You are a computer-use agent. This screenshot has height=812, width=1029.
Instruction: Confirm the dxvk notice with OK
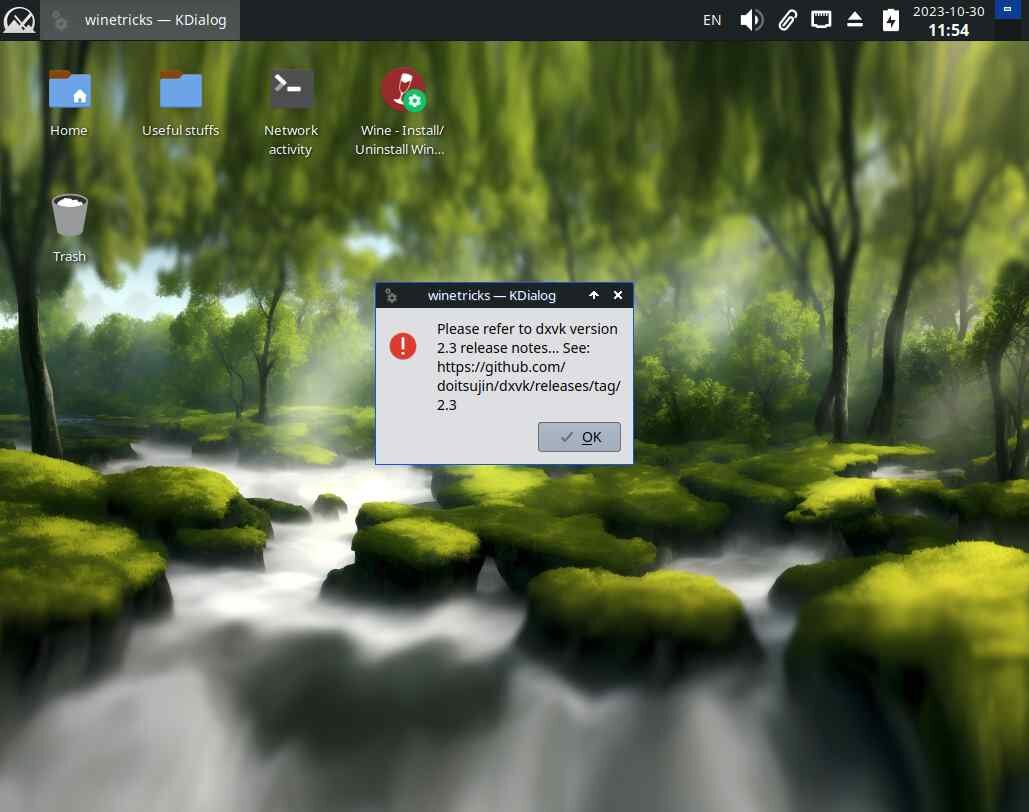coord(579,437)
